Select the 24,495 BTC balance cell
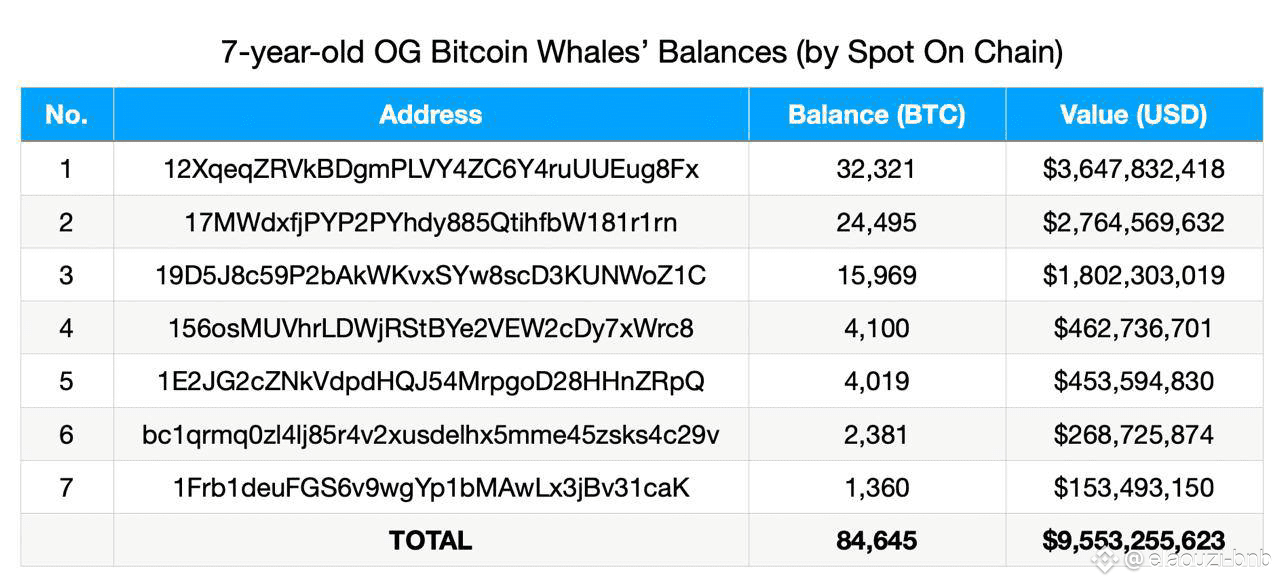This screenshot has height=585, width=1280. point(877,222)
